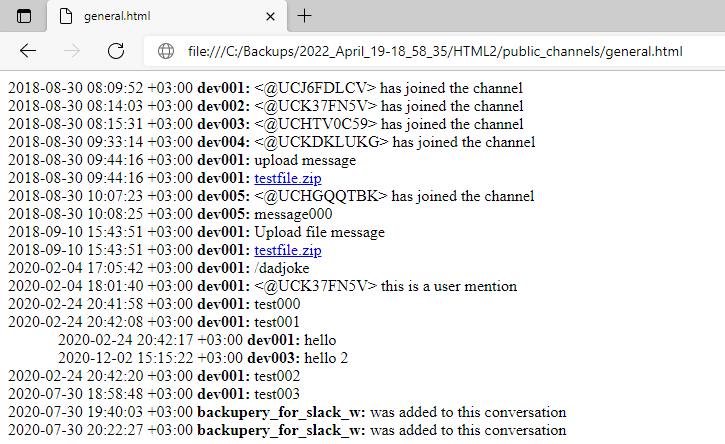725x444 pixels.
Task: Open the first testfile.zip link
Action: (288, 178)
